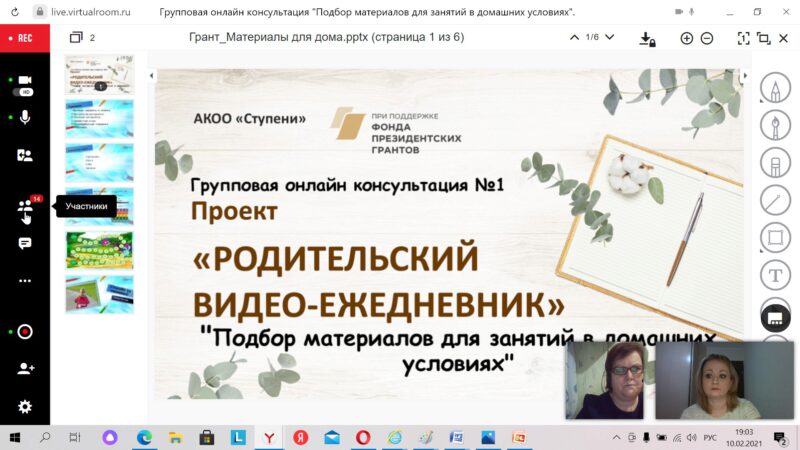This screenshot has height=450, width=800.
Task: Open the Mail app from taskbar
Action: pyautogui.click(x=332, y=437)
